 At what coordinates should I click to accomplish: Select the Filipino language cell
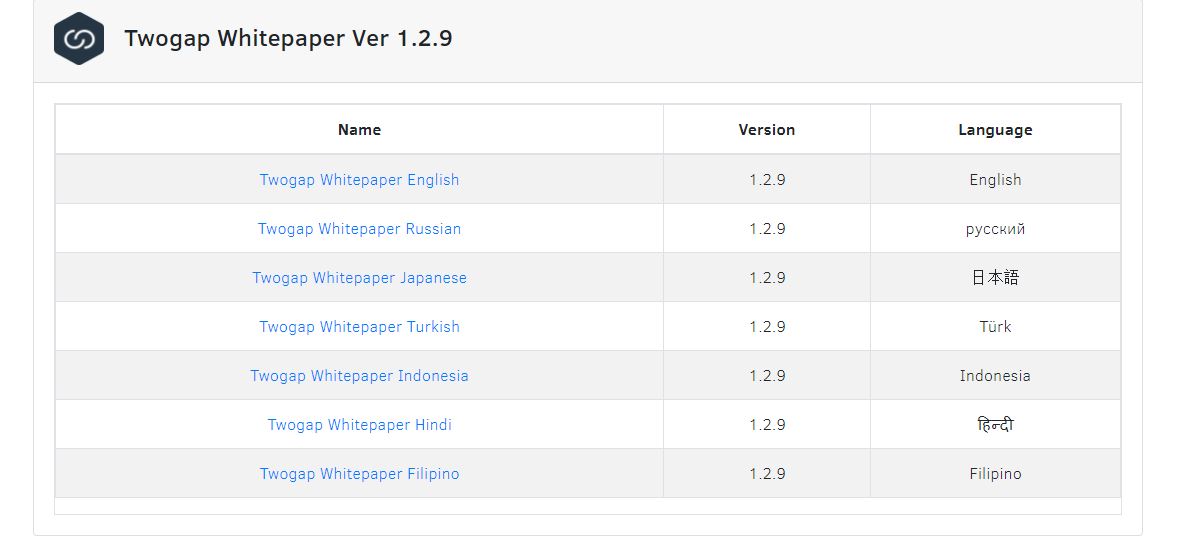(x=995, y=474)
